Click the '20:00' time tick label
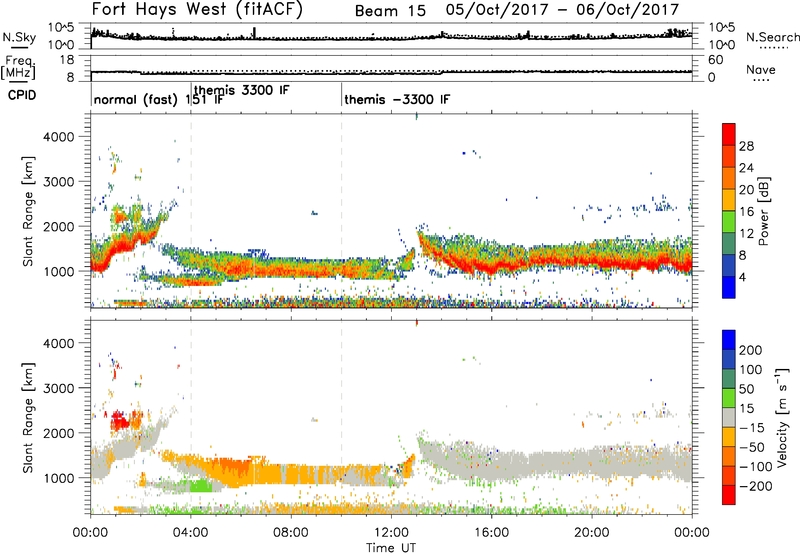Screen dimensions: 800x554 click(x=592, y=533)
